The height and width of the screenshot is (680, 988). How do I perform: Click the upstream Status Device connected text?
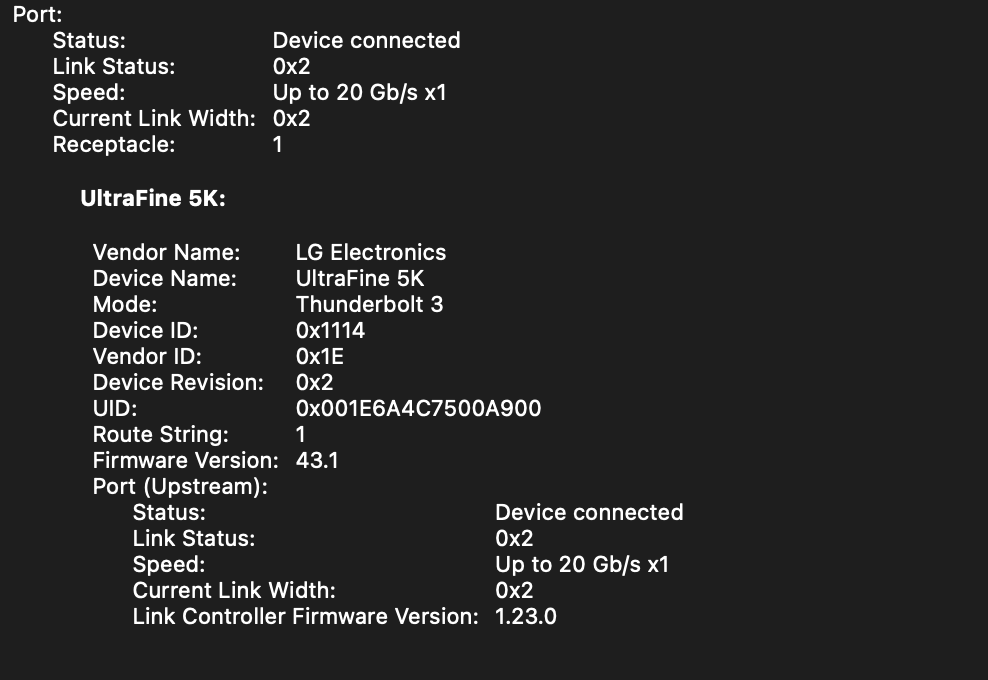click(x=589, y=512)
